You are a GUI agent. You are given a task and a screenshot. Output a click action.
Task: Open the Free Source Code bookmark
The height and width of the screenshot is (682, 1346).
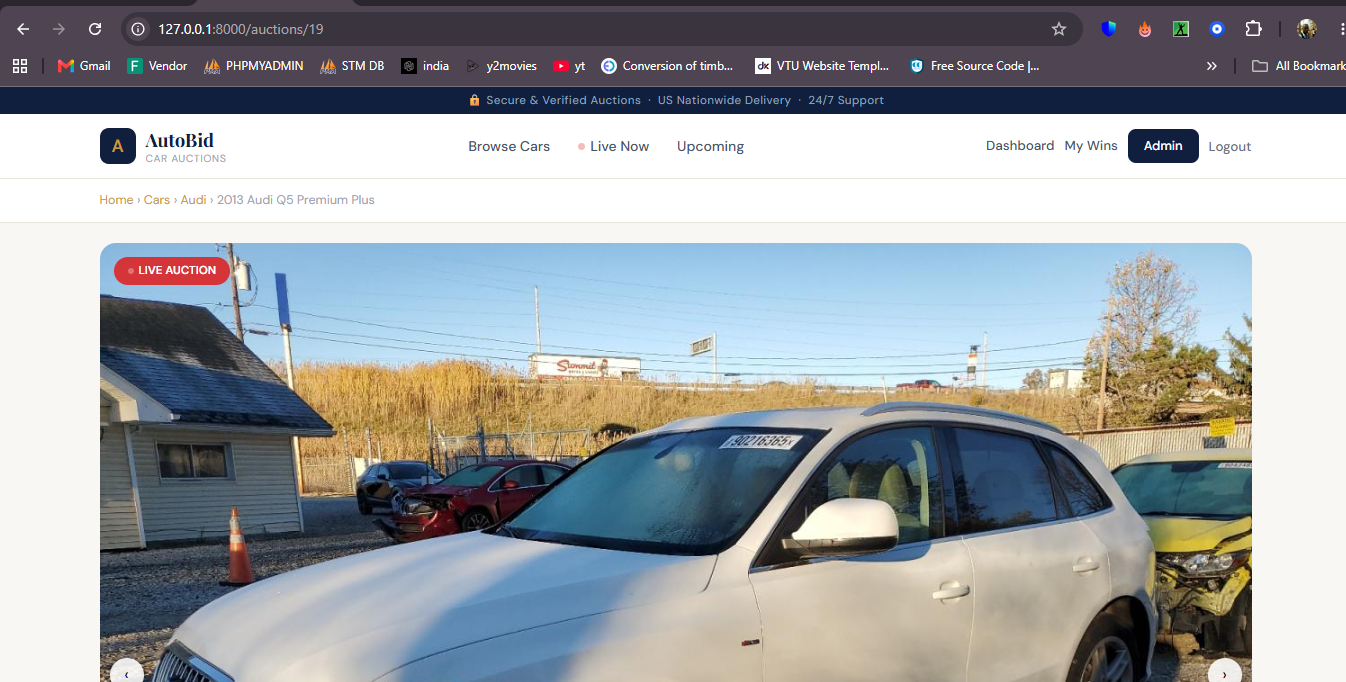click(x=974, y=66)
